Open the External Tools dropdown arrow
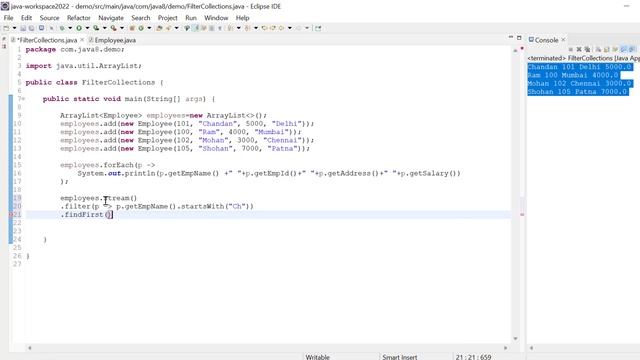The height and width of the screenshot is (360, 640). coord(122,28)
